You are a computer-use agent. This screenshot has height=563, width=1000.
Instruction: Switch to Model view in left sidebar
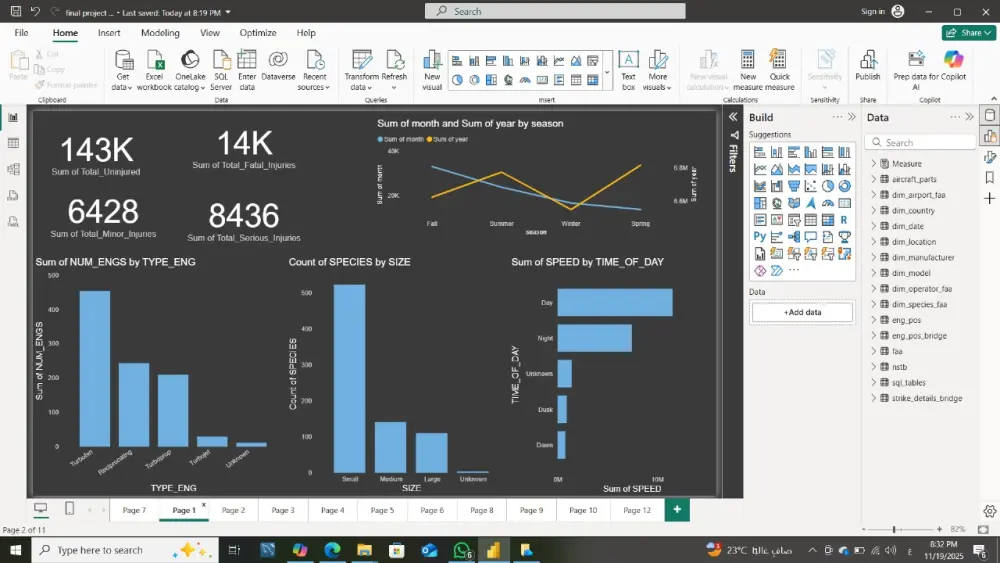[13, 169]
